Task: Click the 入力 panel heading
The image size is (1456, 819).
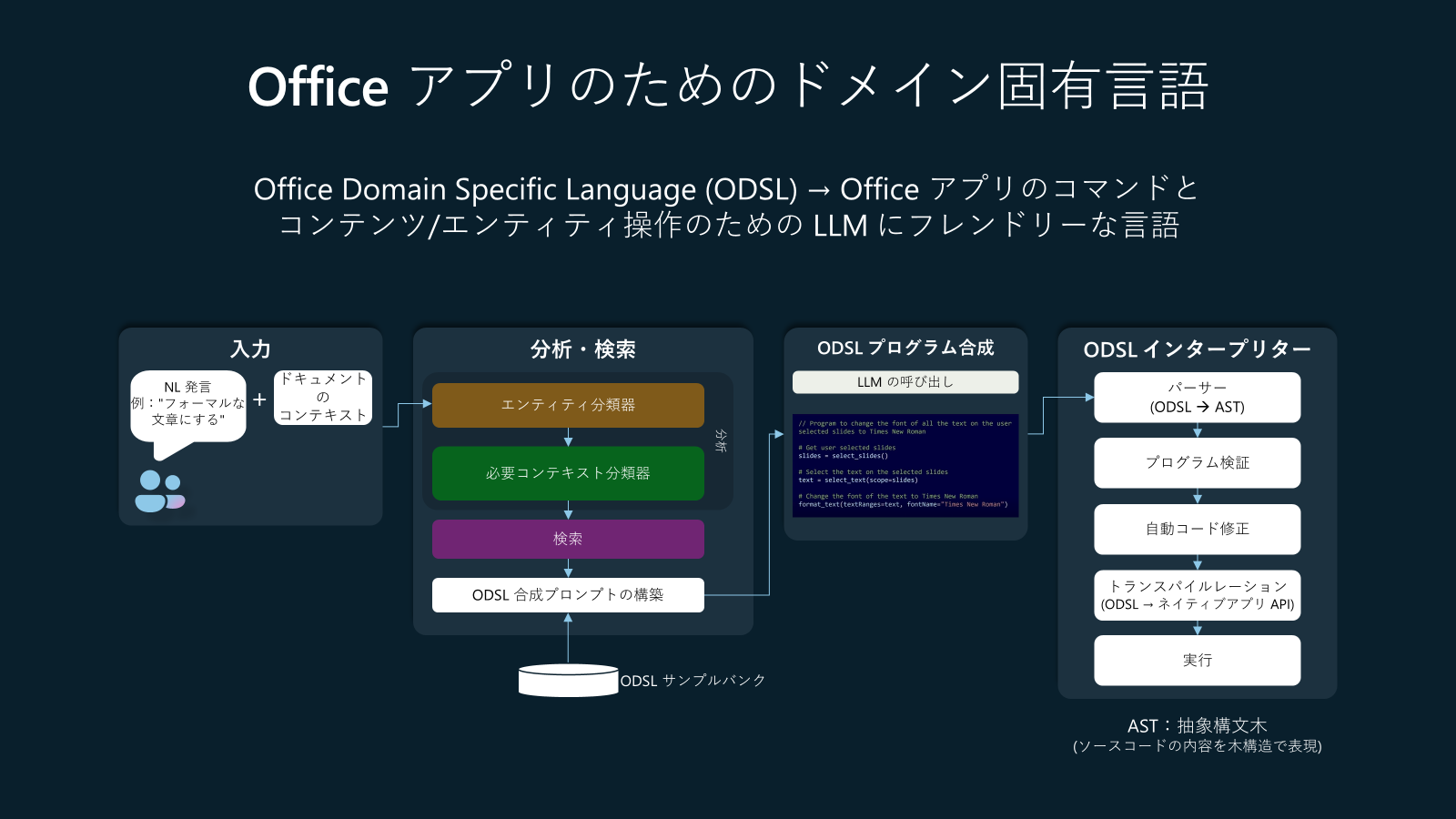Action: 250,349
